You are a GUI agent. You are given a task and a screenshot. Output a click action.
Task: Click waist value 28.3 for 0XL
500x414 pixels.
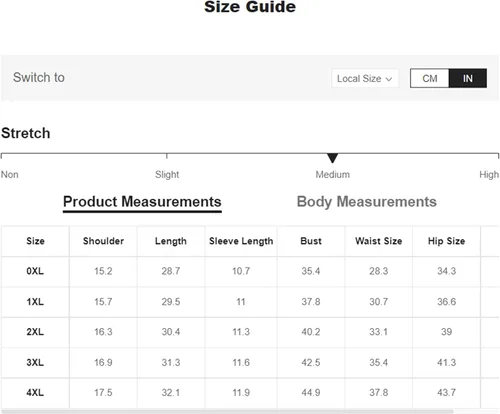pos(379,271)
